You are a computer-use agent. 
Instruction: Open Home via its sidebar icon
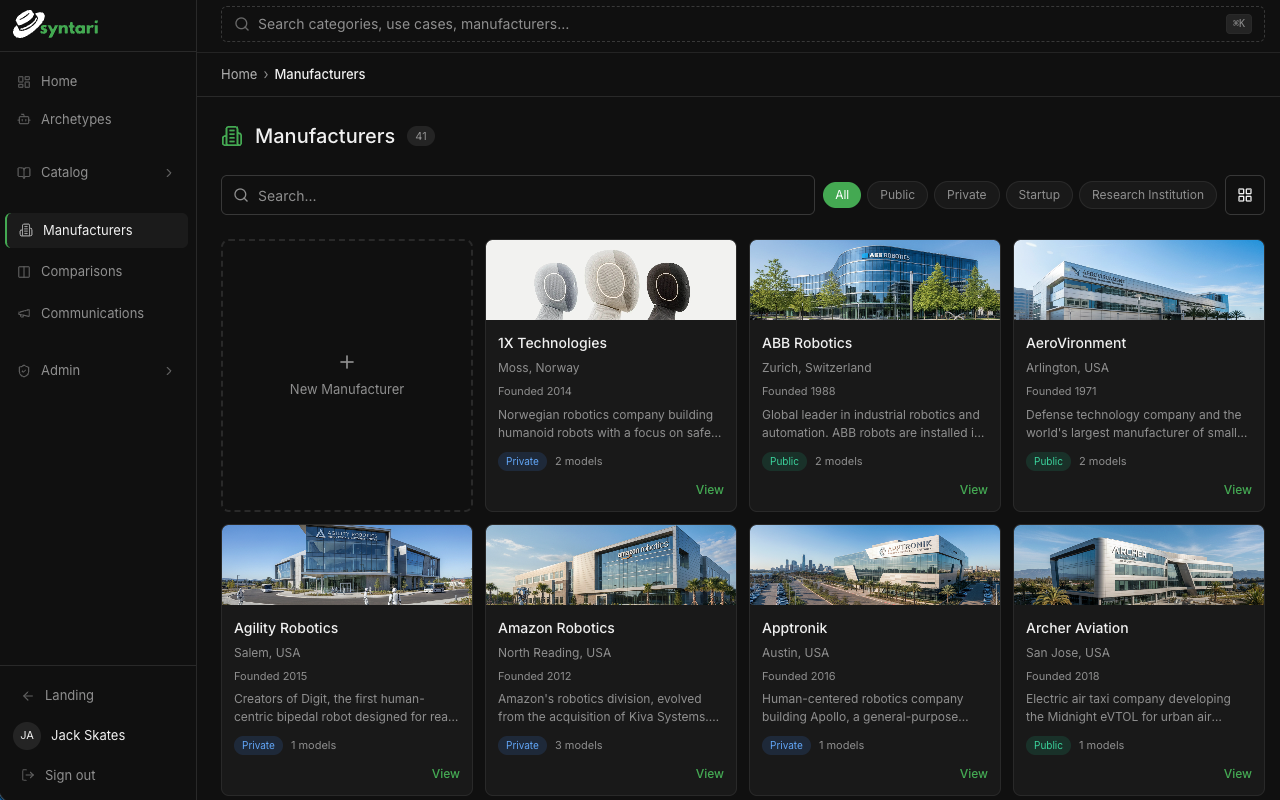[x=24, y=81]
